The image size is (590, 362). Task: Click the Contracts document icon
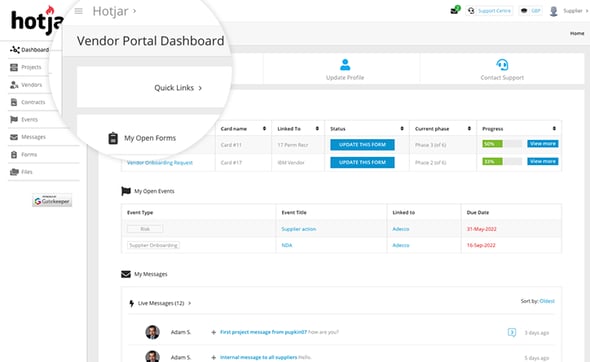tap(14, 102)
